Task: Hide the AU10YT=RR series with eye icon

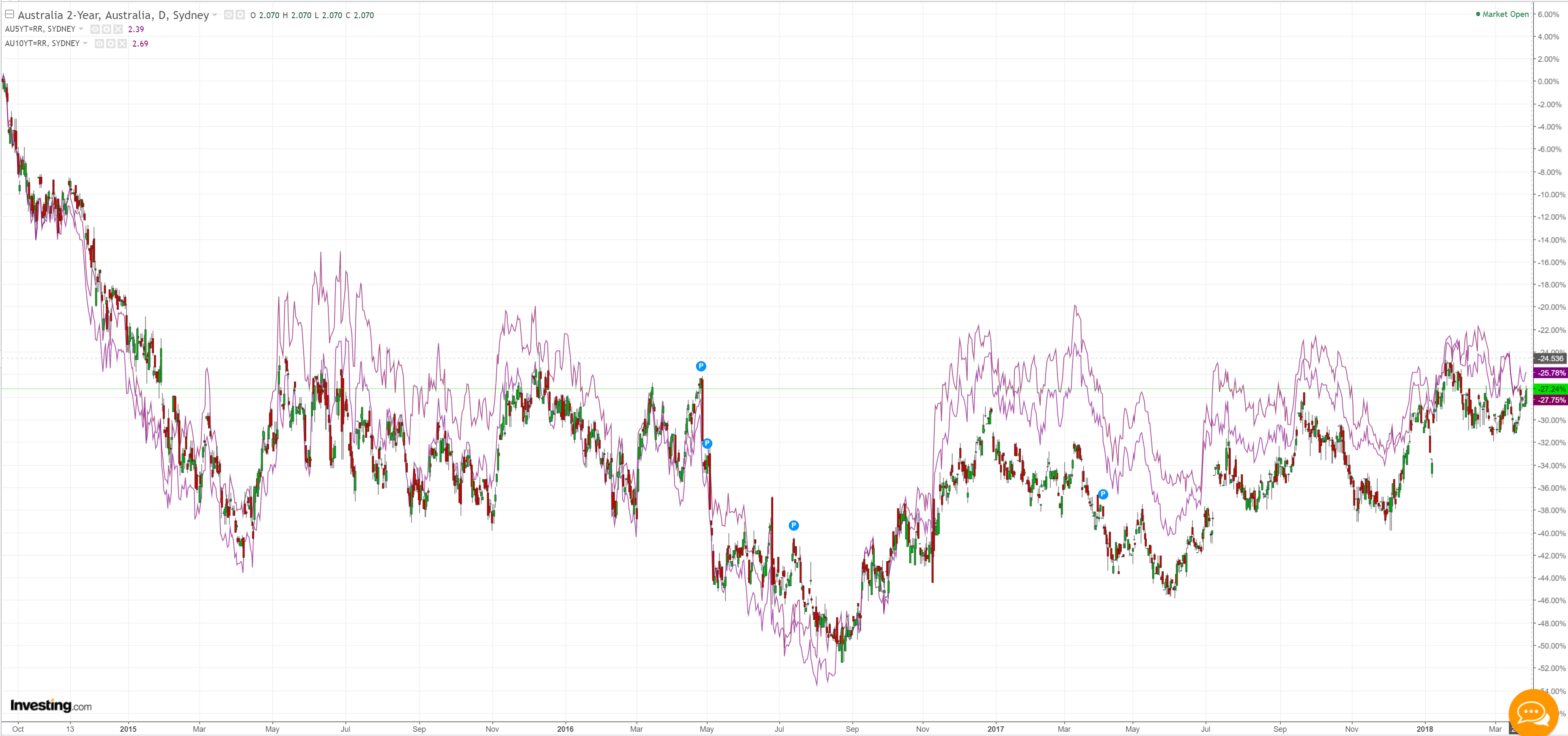Action: click(99, 43)
